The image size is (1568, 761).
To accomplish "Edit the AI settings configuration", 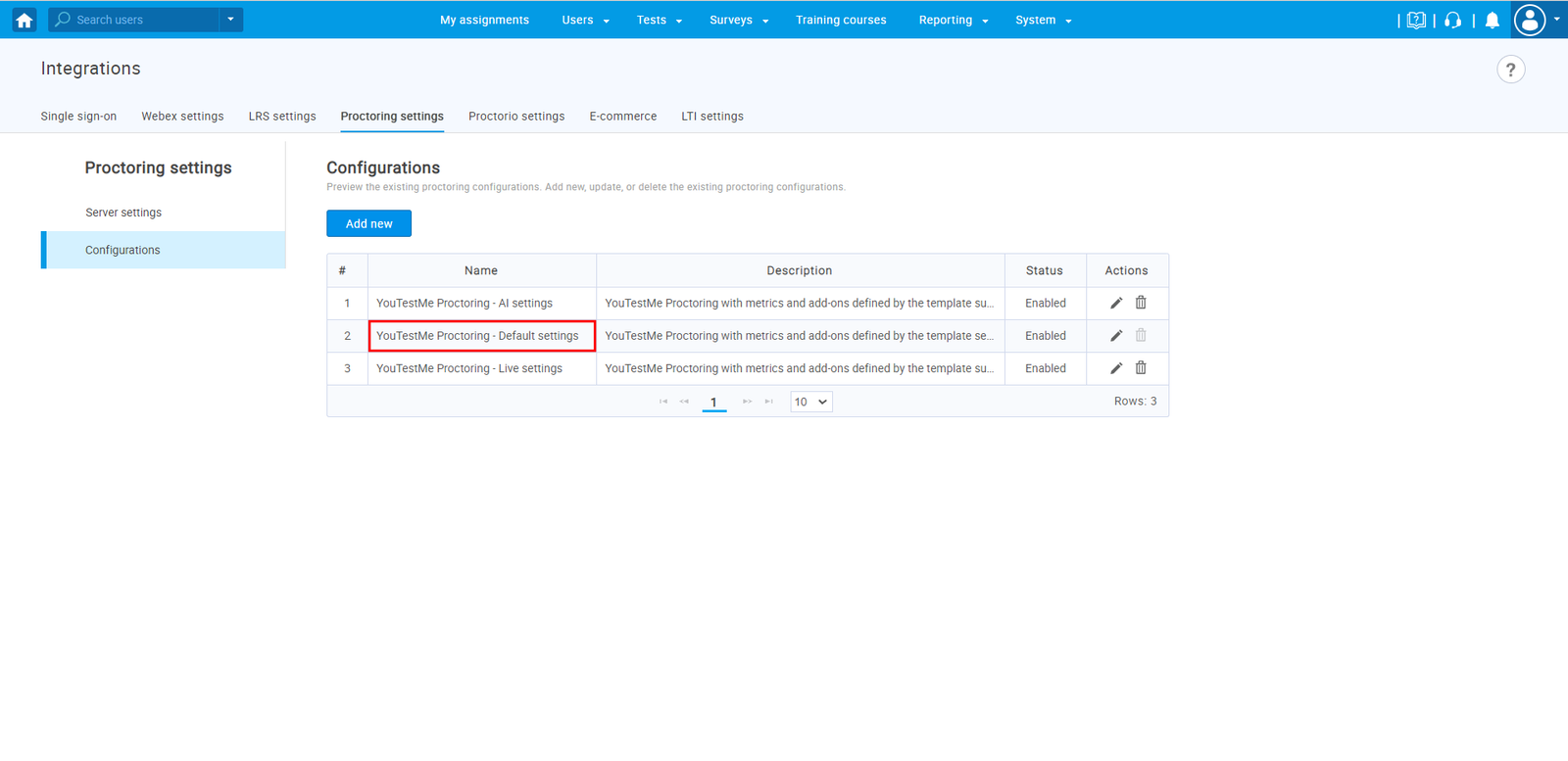I will pyautogui.click(x=1115, y=304).
